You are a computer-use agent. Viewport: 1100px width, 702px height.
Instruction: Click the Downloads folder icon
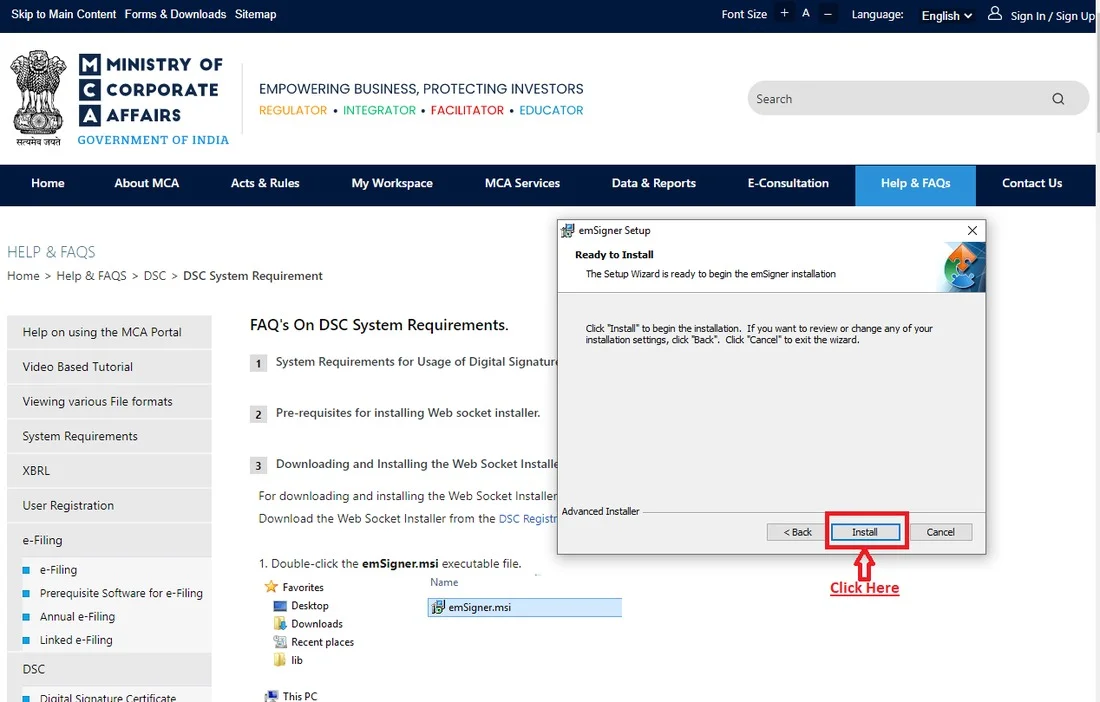pos(280,624)
